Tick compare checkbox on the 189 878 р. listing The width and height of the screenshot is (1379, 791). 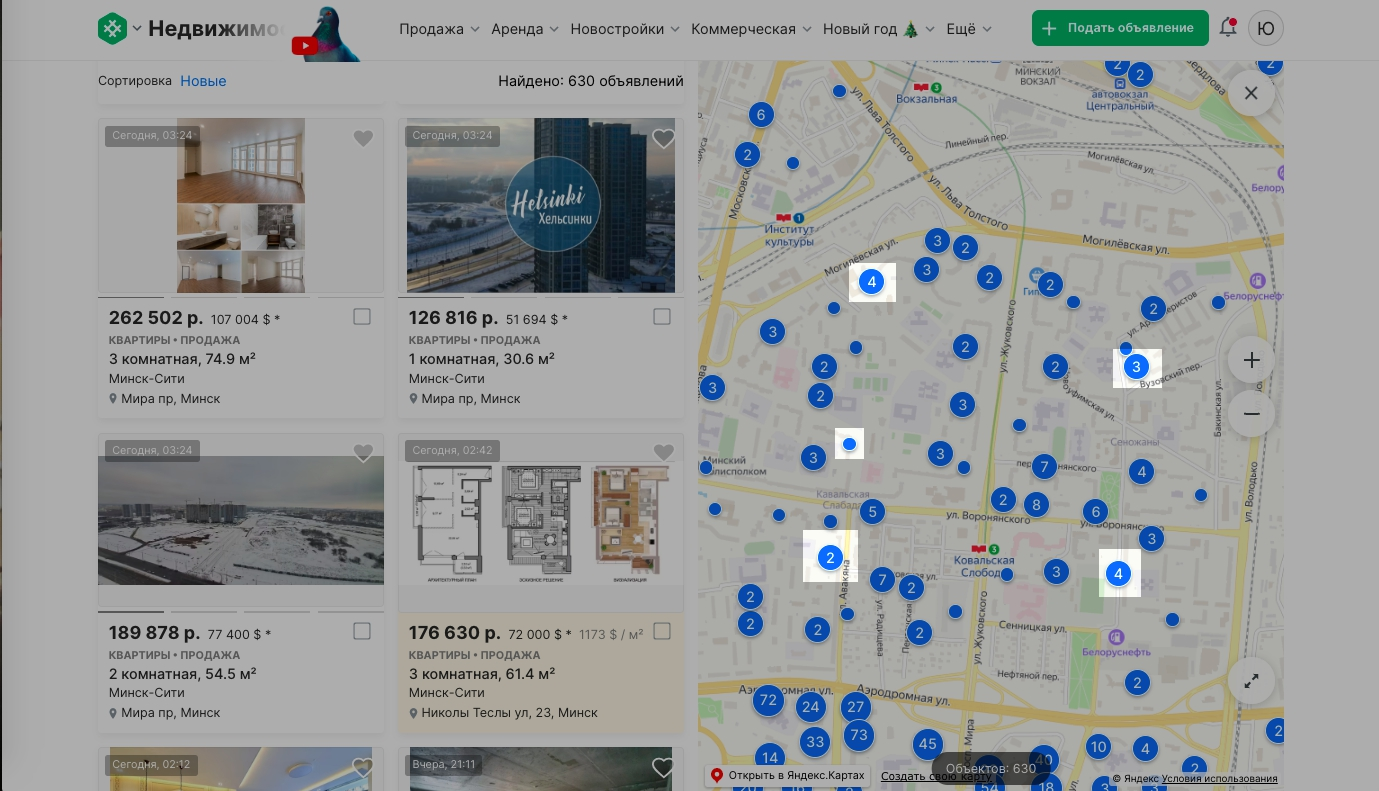tap(362, 632)
